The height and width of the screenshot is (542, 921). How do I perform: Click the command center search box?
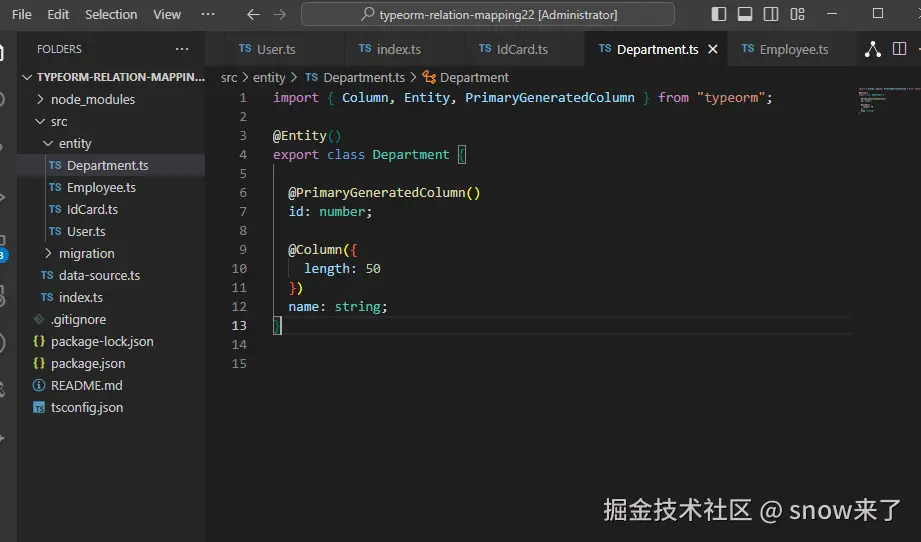tap(488, 14)
